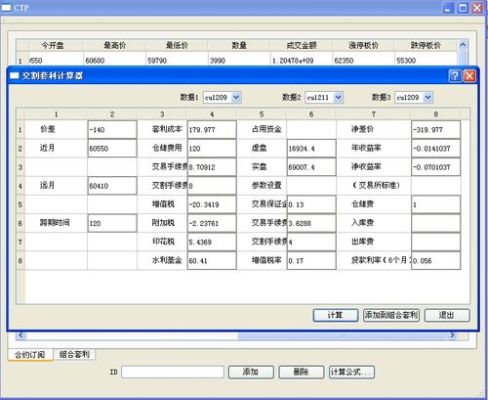Viewport: 488px width, 400px height.
Task: Select row header 5 in calculator table
Action: point(20,204)
